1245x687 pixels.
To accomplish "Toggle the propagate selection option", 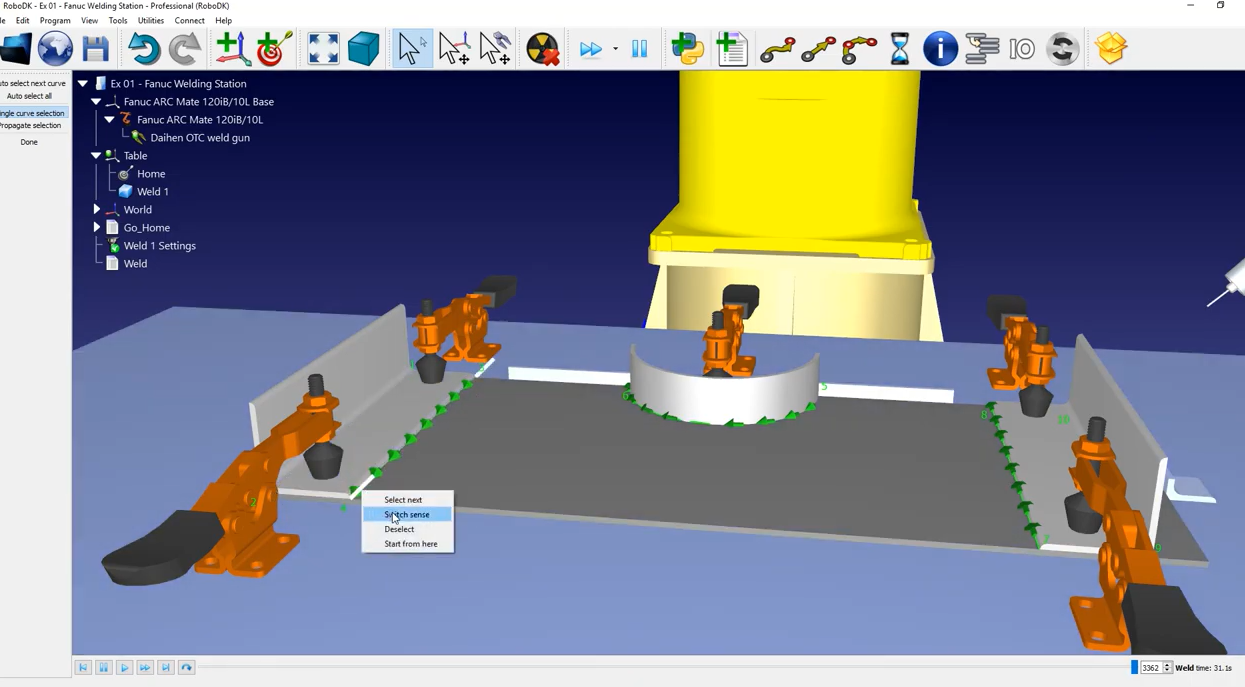I will pos(31,126).
